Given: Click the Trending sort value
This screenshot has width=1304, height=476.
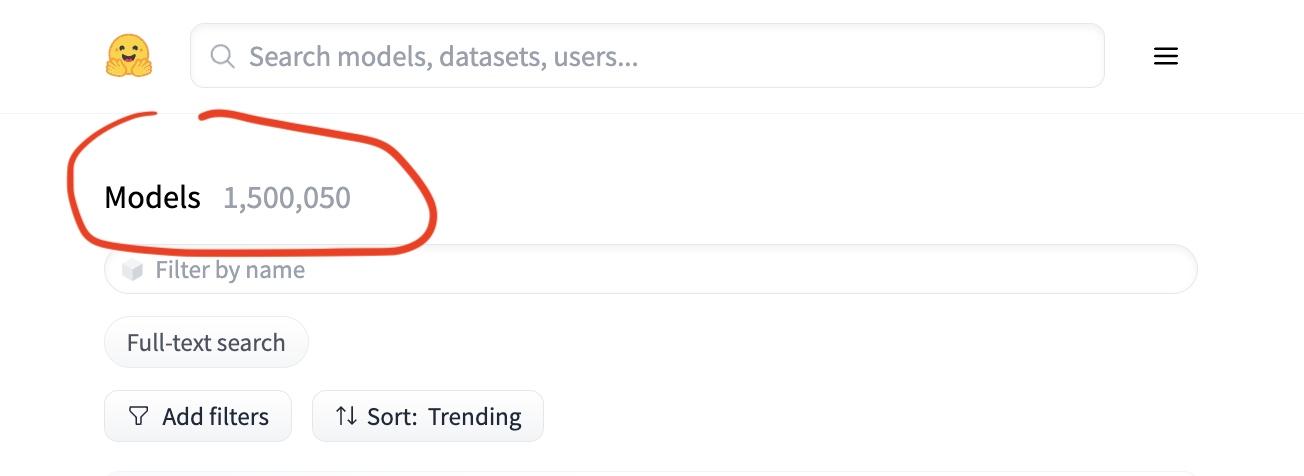Looking at the screenshot, I should tap(475, 416).
